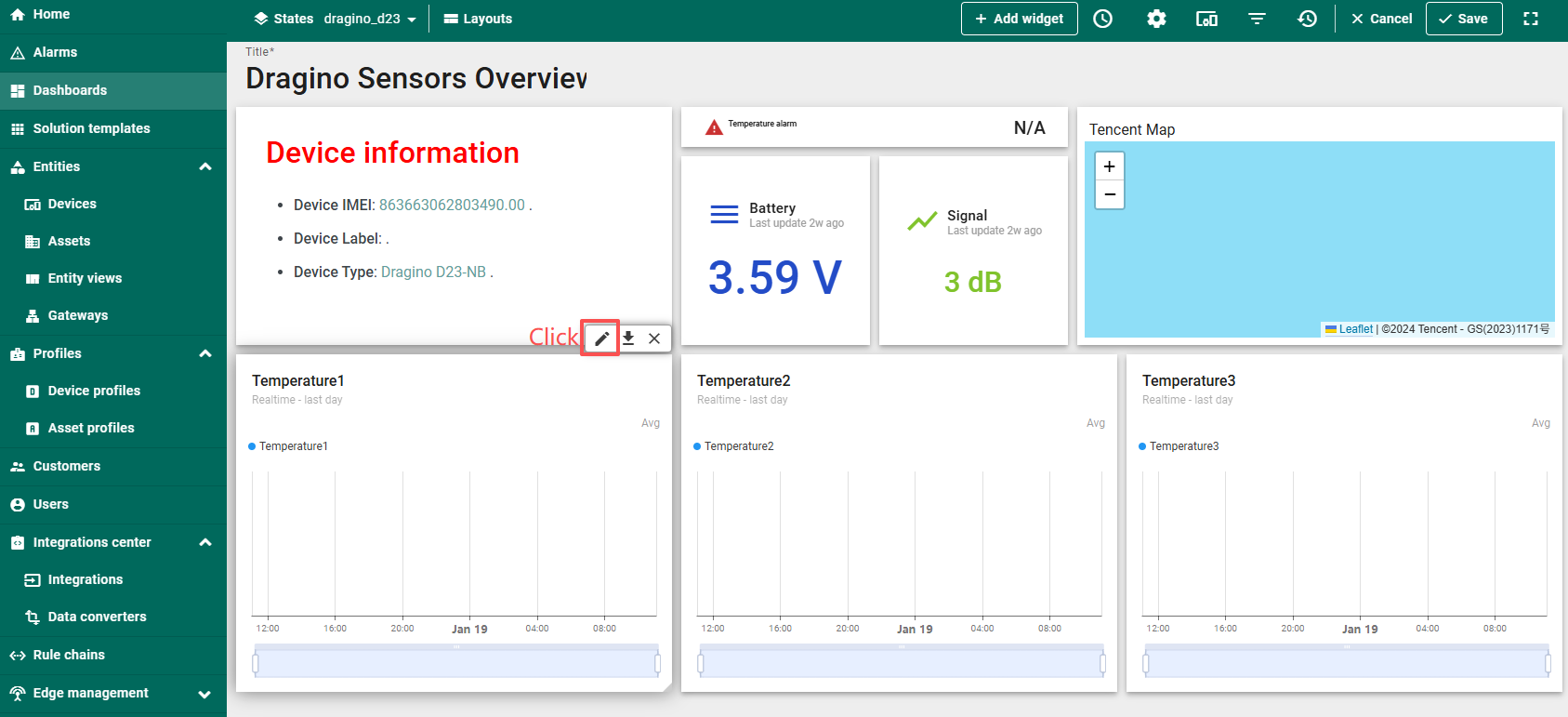The image size is (1568, 717).
Task: Click the Temperature1 chart range slider
Action: click(x=455, y=663)
